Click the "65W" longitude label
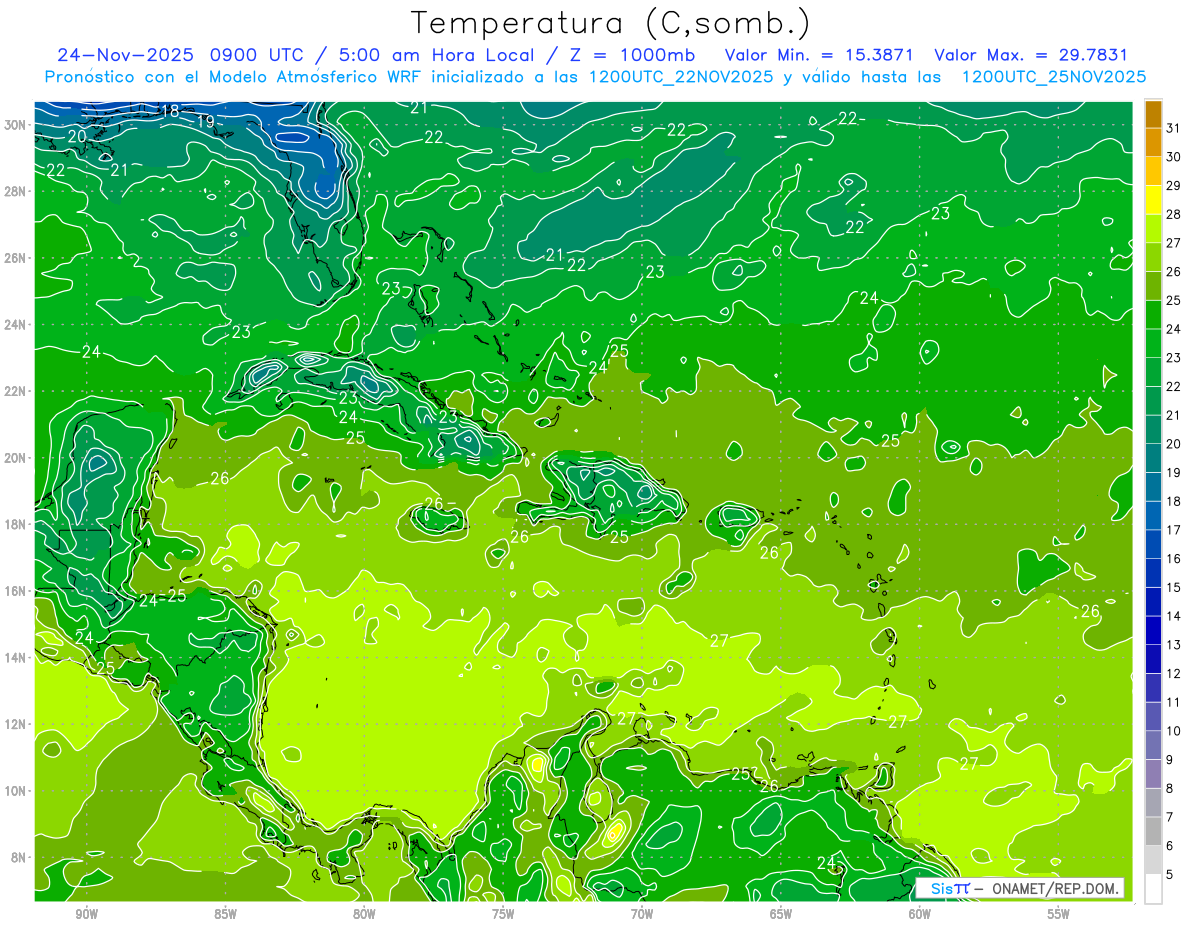Viewport: 1200px width, 927px height. coord(781,914)
